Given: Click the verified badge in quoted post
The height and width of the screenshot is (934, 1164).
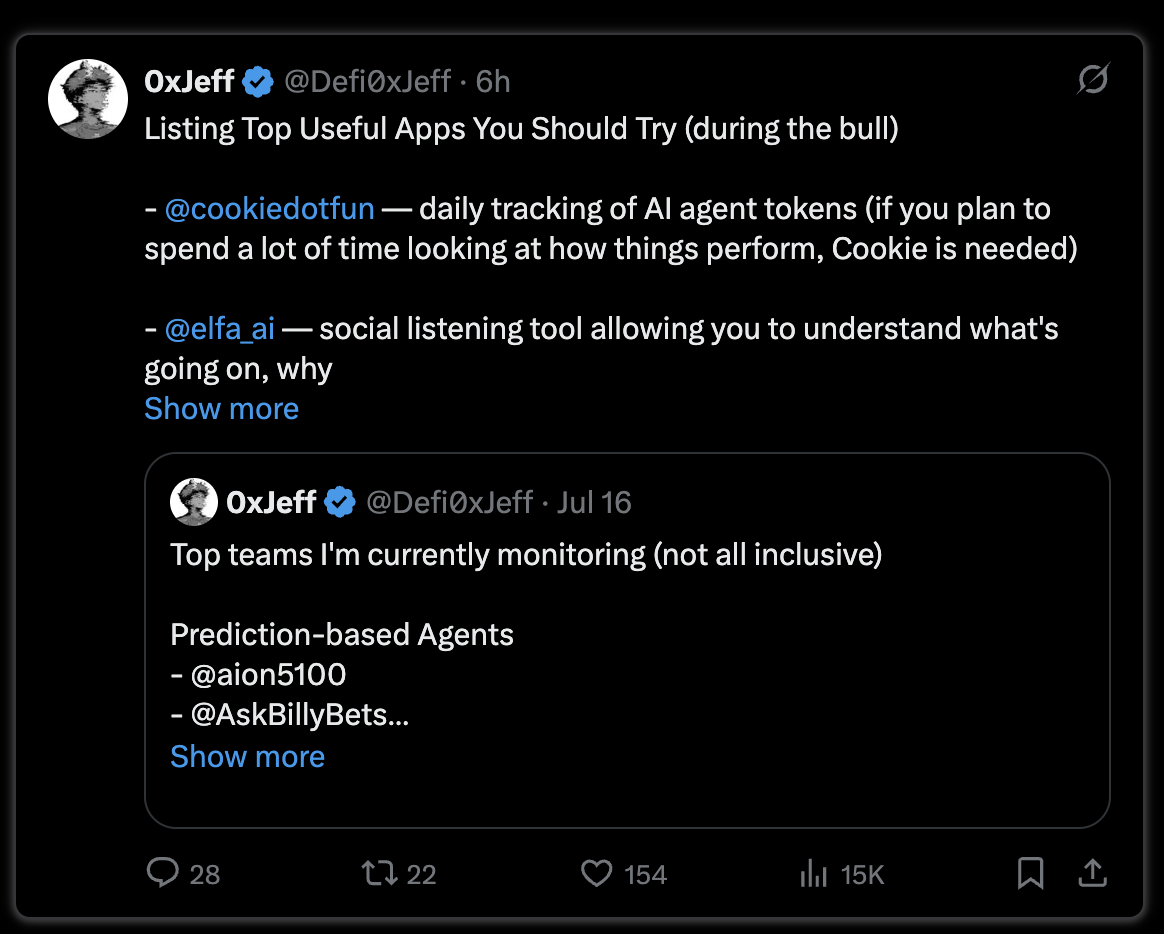Looking at the screenshot, I should tap(340, 503).
